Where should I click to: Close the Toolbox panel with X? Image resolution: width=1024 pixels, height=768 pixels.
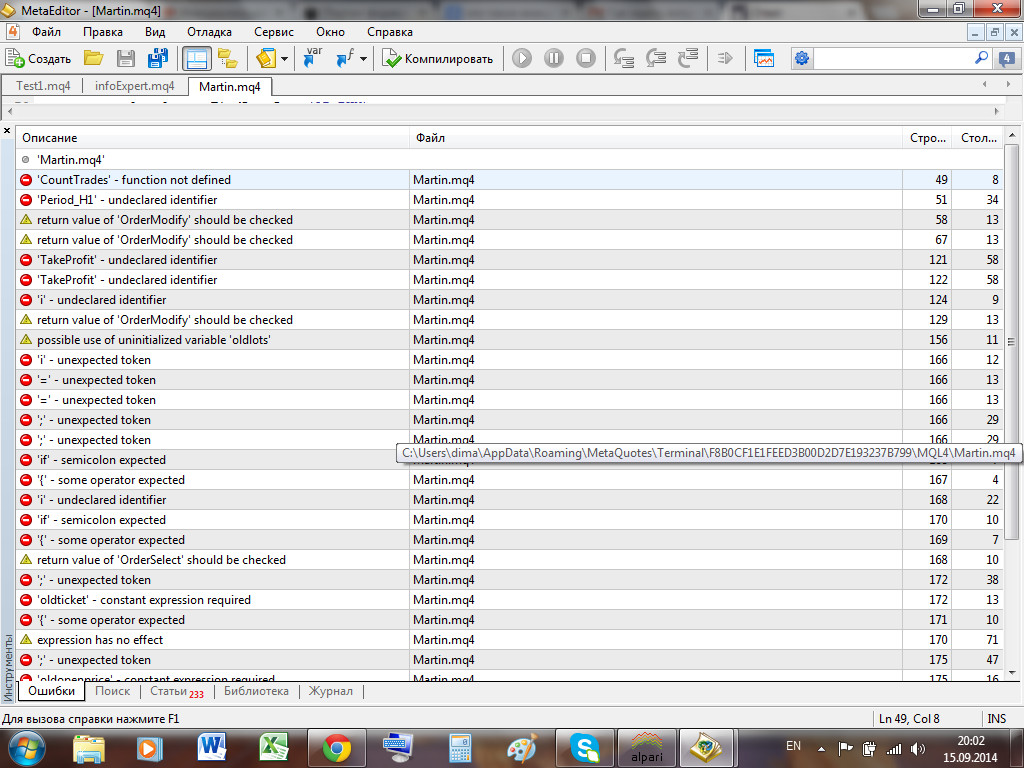tap(7, 131)
